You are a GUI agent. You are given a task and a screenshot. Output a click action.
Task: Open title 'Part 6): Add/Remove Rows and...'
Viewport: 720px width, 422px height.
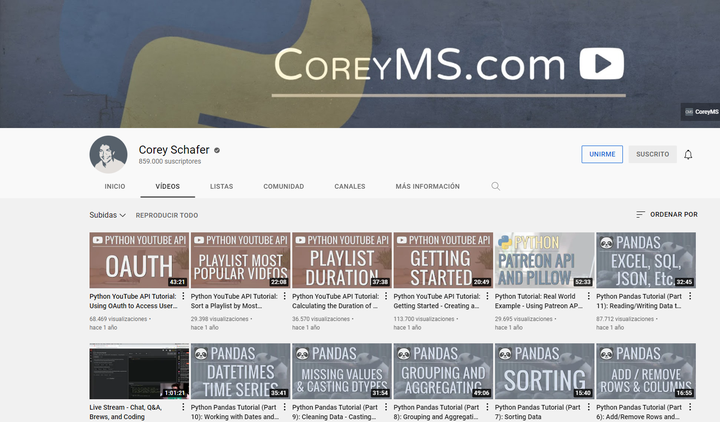[639, 412]
